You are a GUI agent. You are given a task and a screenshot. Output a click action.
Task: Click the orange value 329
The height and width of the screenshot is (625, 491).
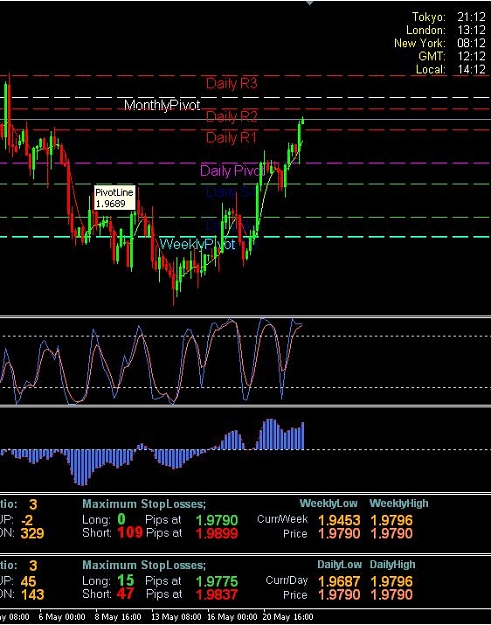32,534
